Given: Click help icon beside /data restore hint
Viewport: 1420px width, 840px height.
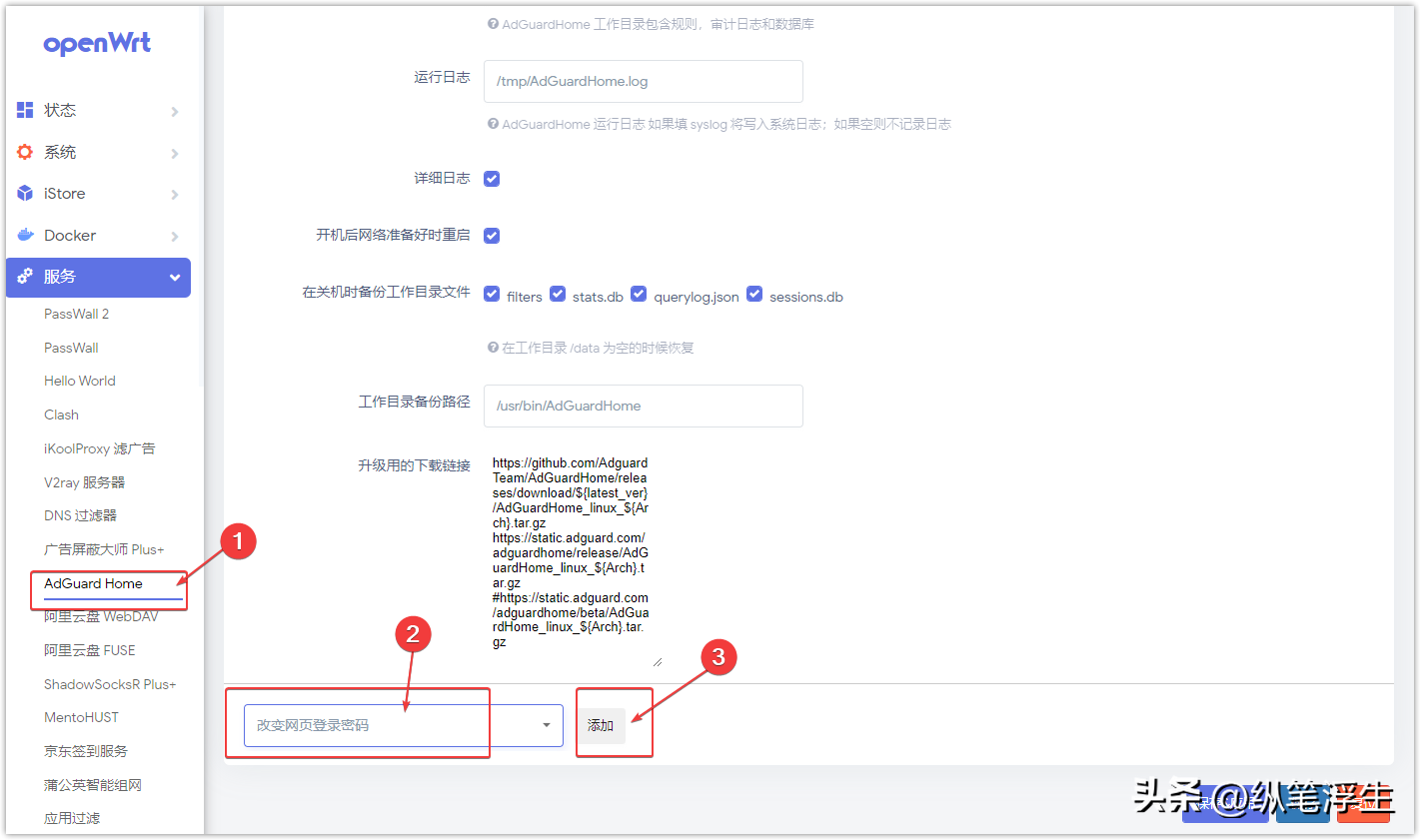Looking at the screenshot, I should tap(493, 348).
